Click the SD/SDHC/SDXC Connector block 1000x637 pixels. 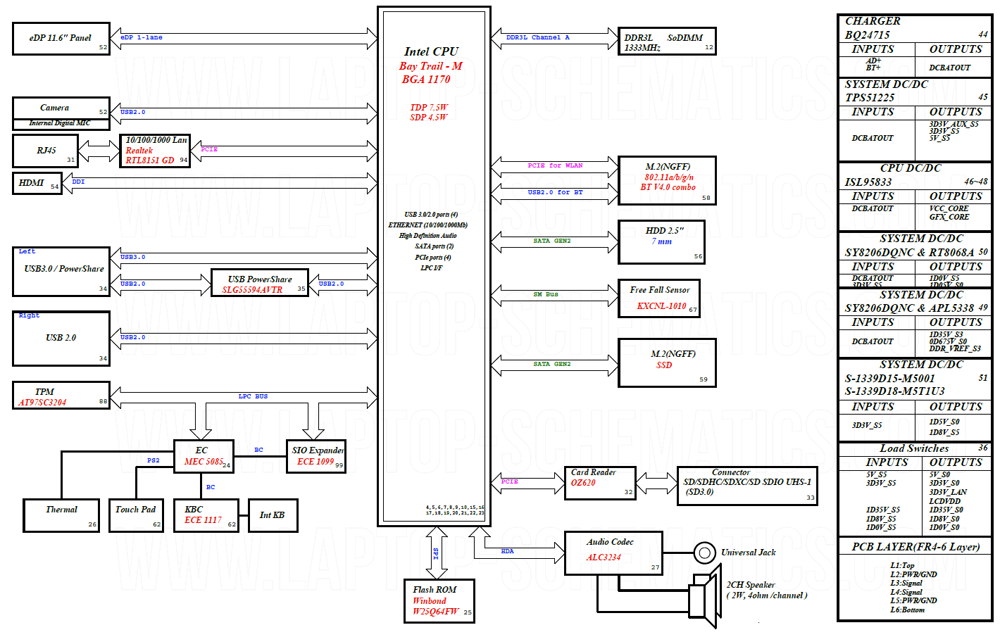[747, 486]
